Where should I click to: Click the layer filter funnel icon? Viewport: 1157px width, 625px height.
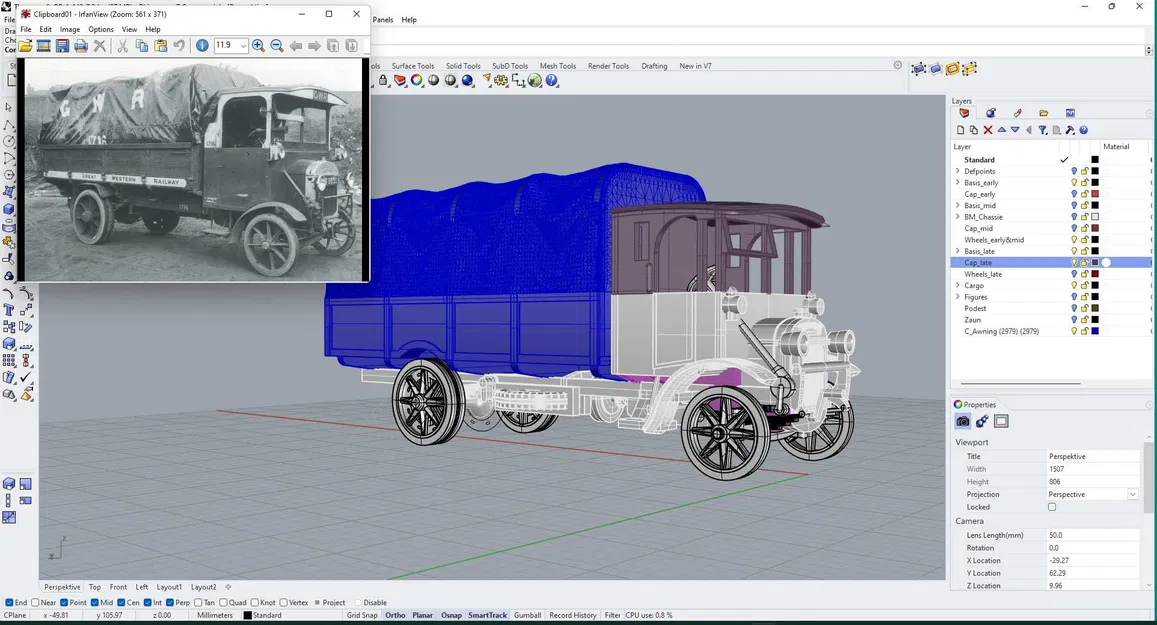pyautogui.click(x=1042, y=130)
